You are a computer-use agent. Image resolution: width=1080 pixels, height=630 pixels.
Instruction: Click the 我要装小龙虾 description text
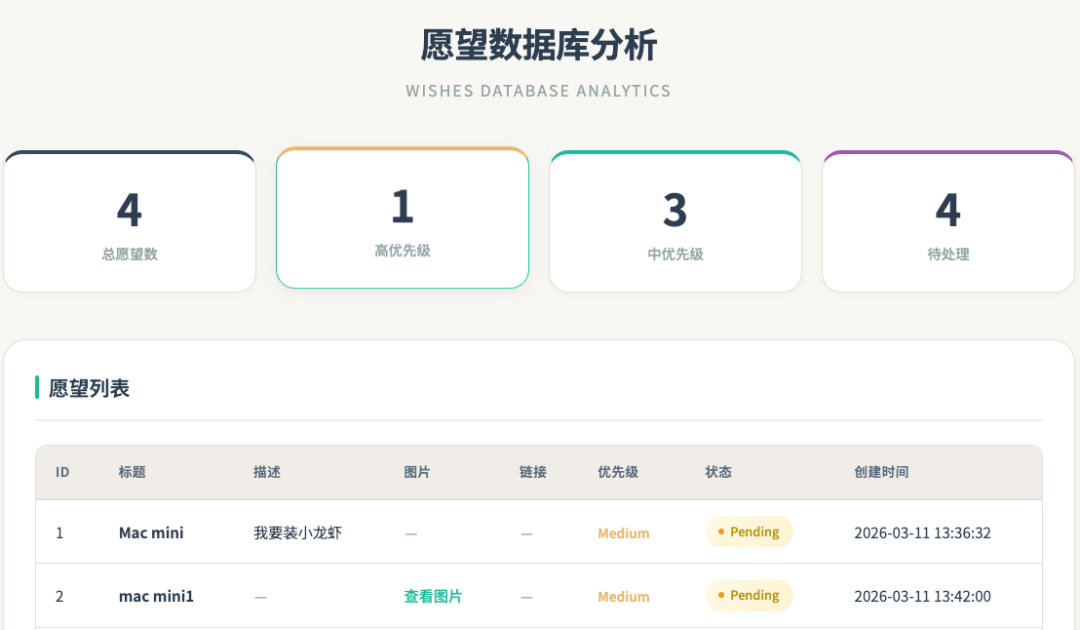click(x=298, y=533)
